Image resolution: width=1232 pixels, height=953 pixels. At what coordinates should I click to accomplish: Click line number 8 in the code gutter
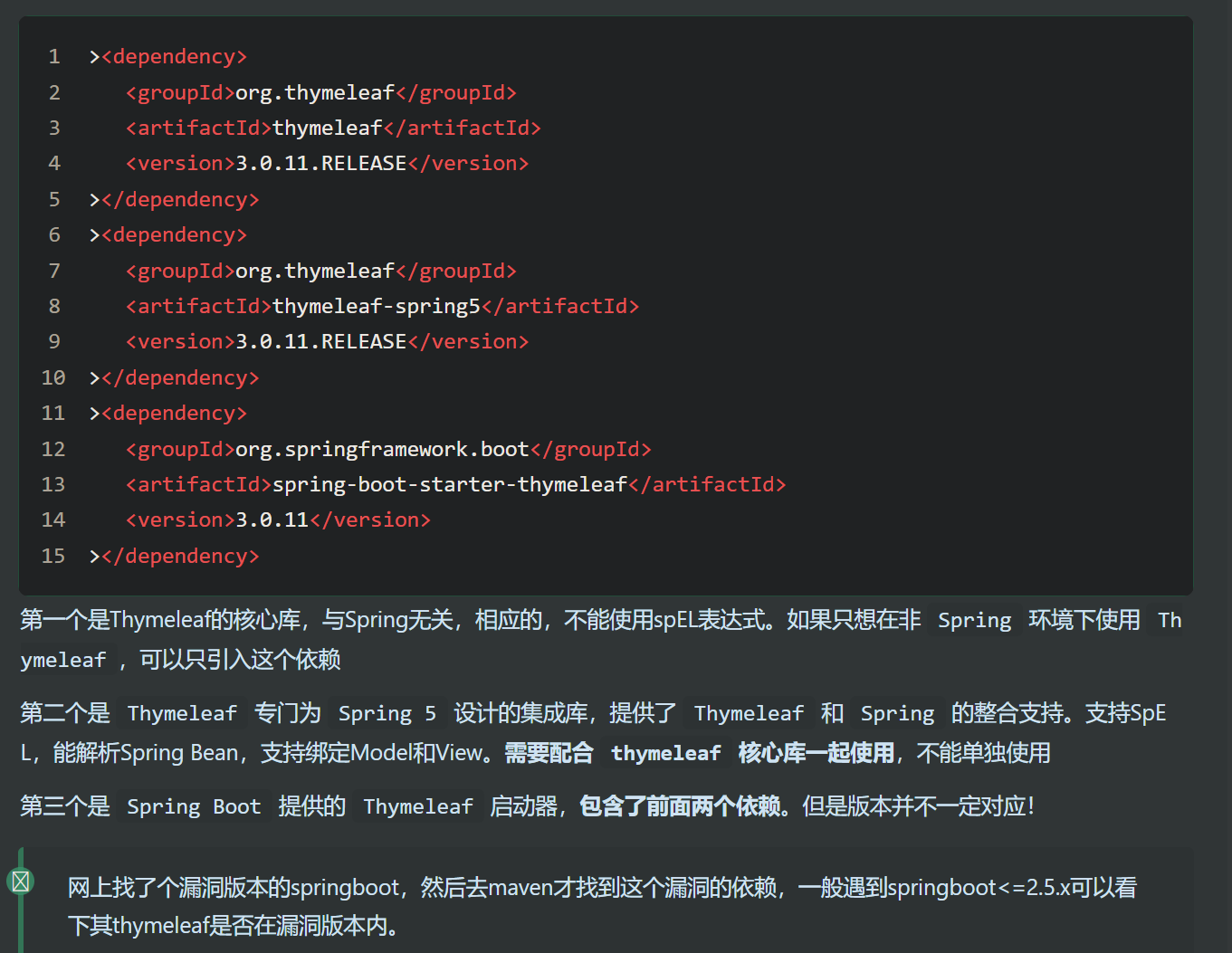(54, 307)
